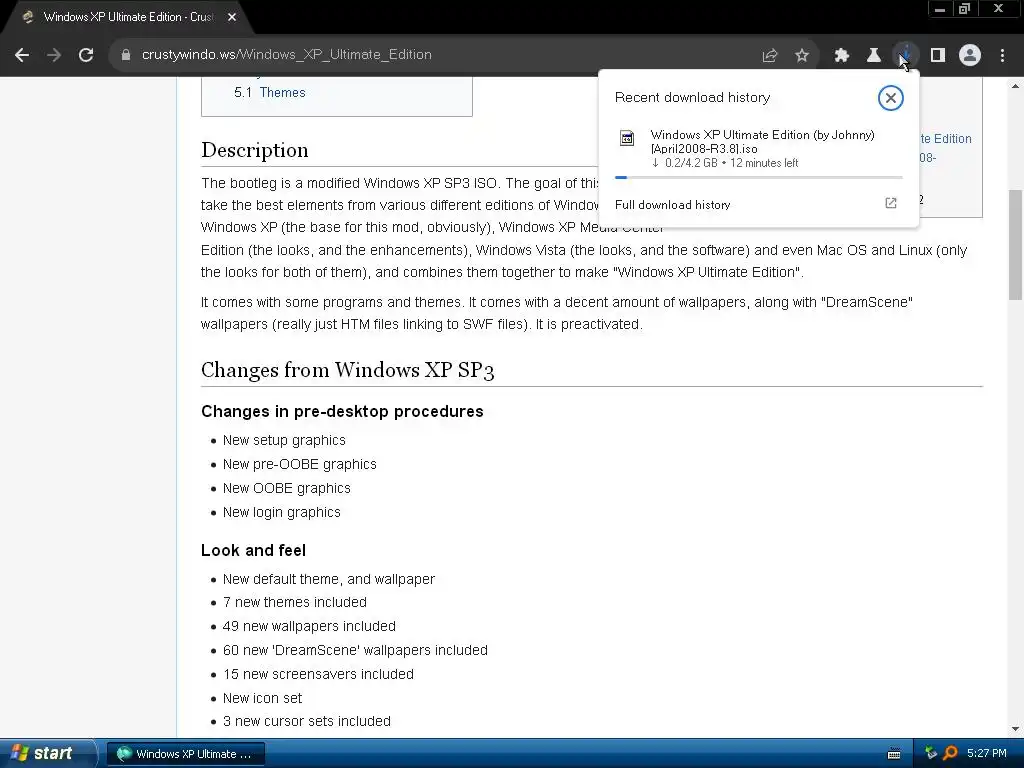Select Windows XP Ultimate taskbar button
The image size is (1024, 768).
click(185, 754)
